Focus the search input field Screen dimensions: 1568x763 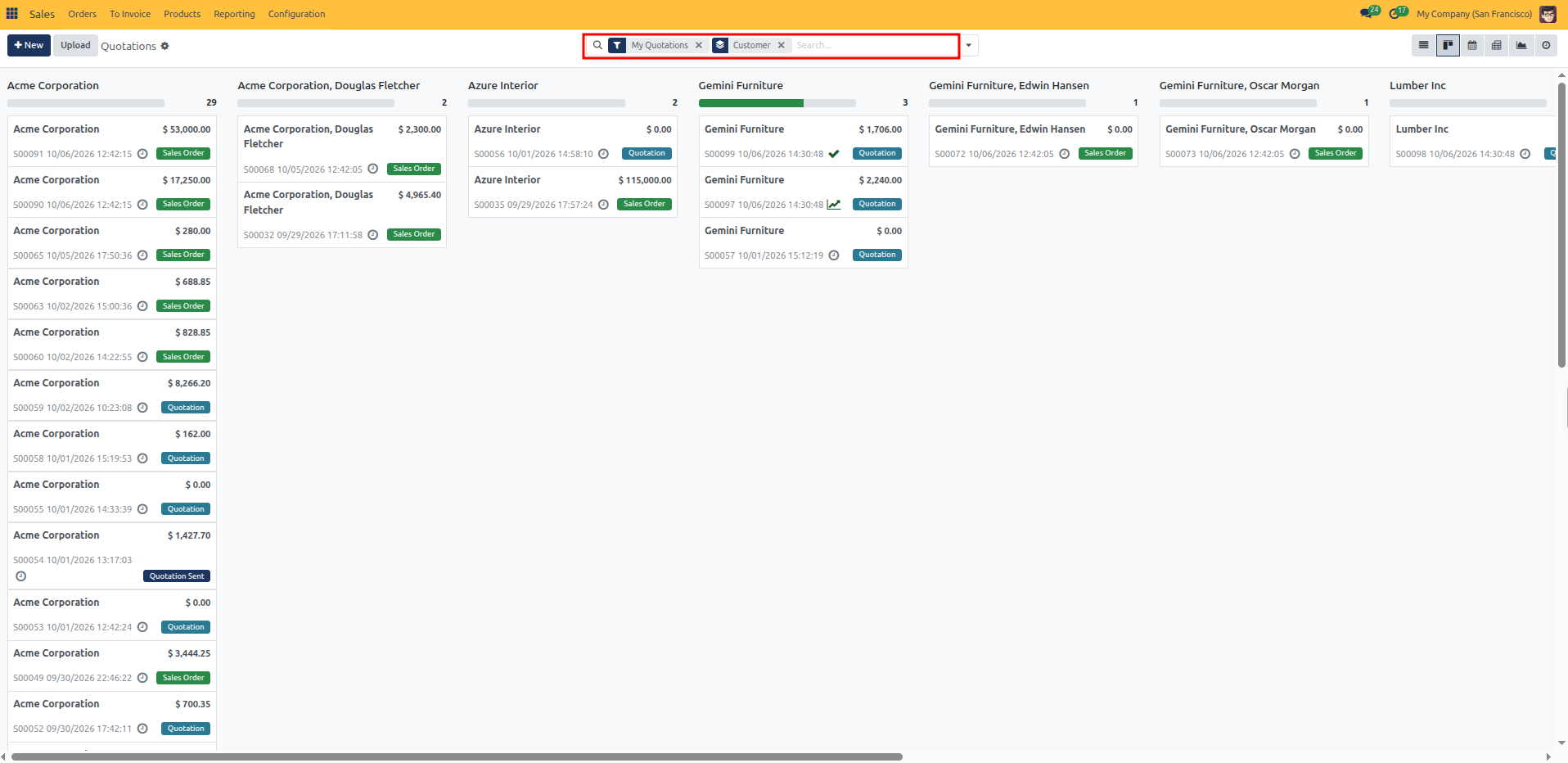874,45
